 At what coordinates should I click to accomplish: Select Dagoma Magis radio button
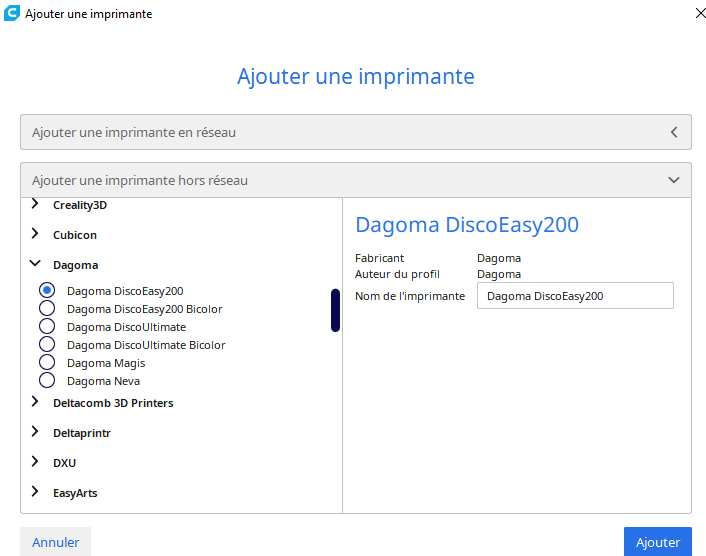pos(47,362)
